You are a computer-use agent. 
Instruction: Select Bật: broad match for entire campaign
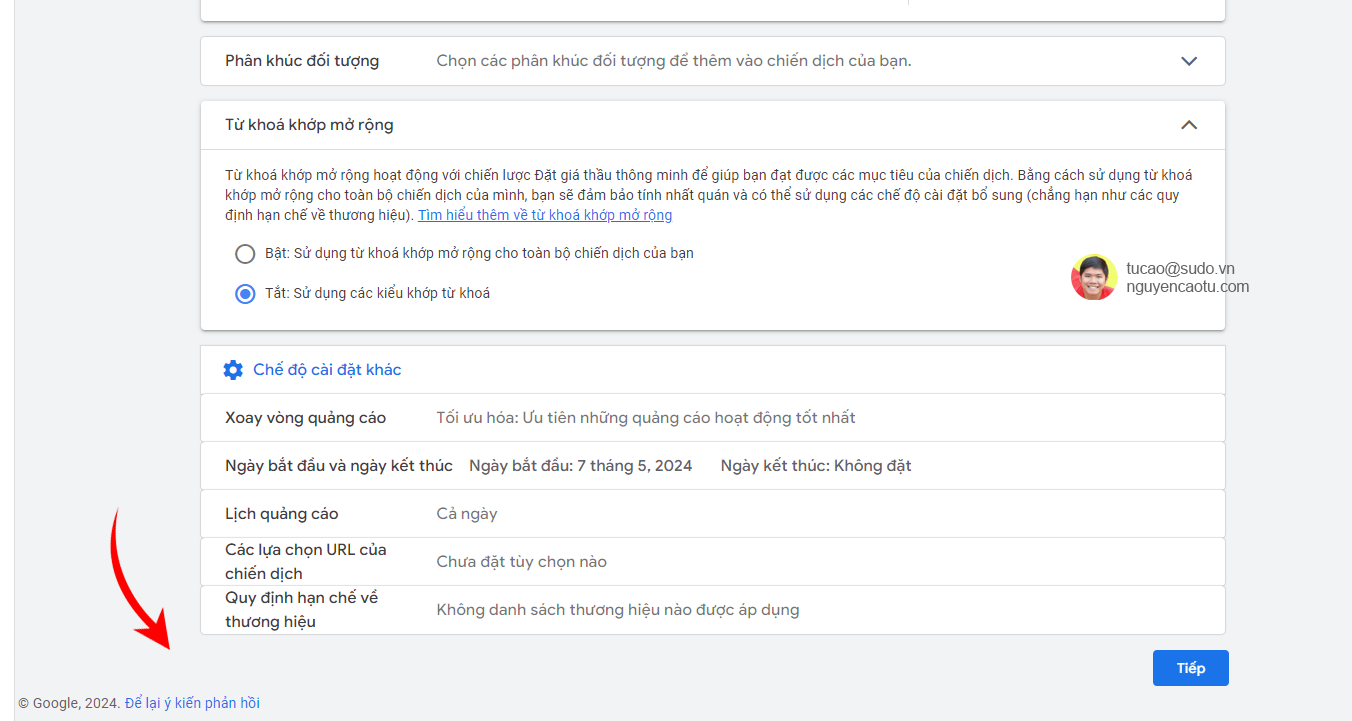[x=245, y=254]
